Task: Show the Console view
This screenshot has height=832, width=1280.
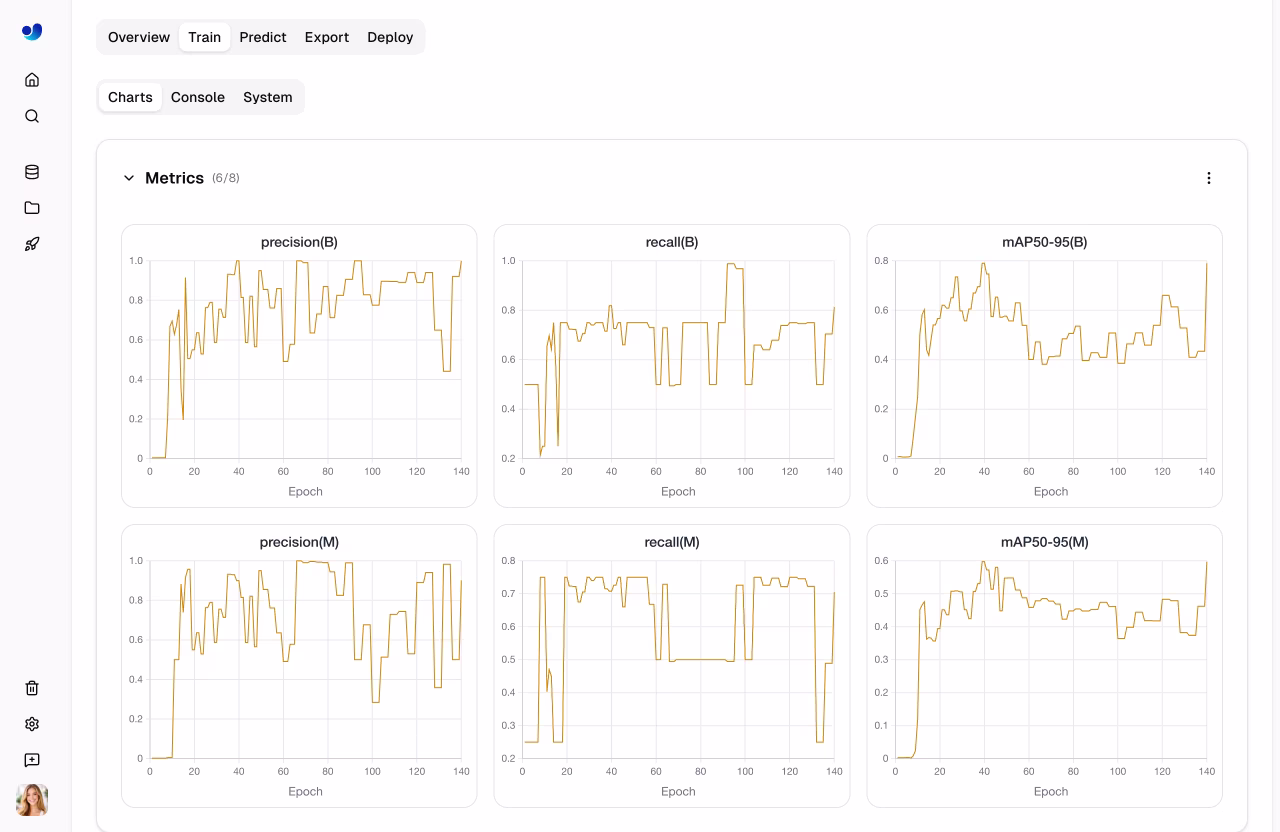Action: tap(198, 97)
